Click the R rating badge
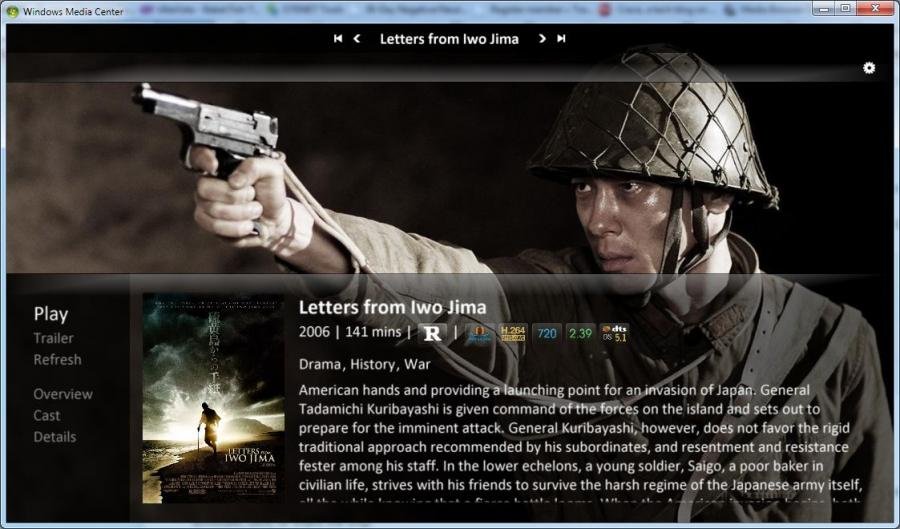 pos(432,333)
